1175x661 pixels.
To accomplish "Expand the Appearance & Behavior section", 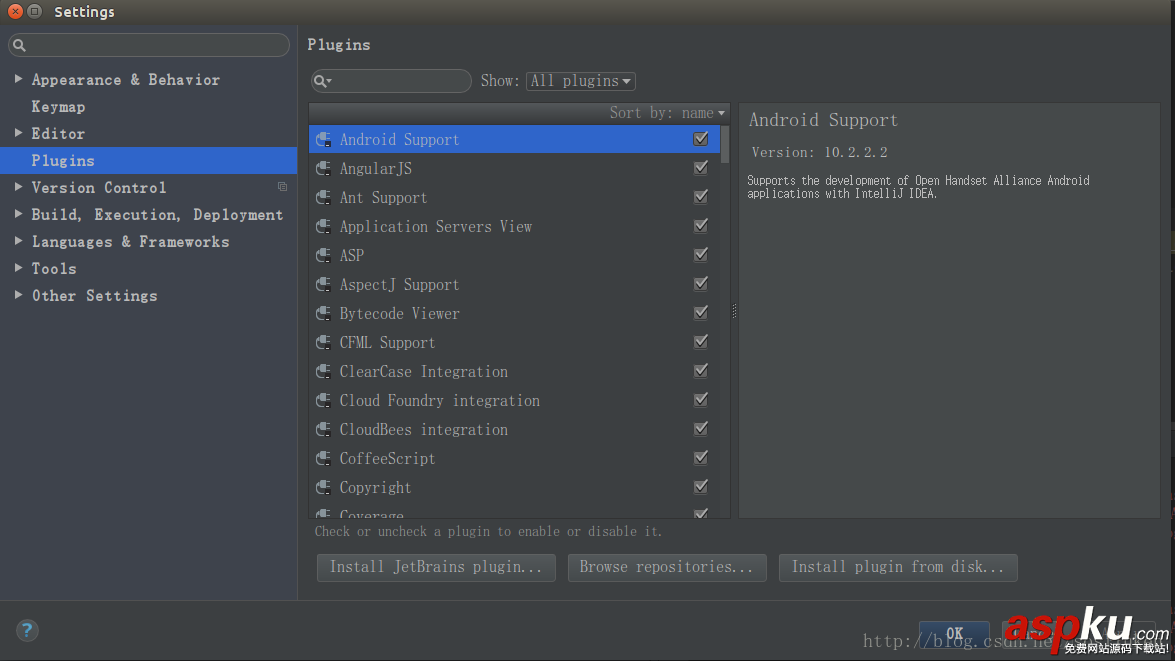I will pos(18,79).
